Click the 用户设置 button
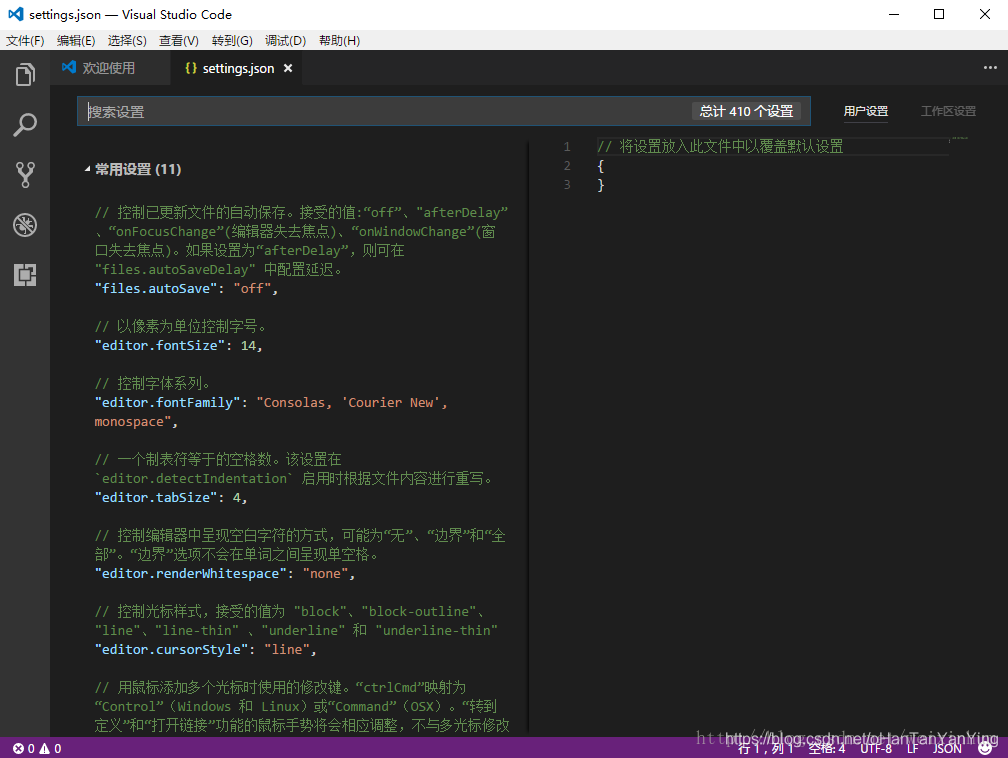Image resolution: width=1008 pixels, height=758 pixels. click(x=866, y=111)
